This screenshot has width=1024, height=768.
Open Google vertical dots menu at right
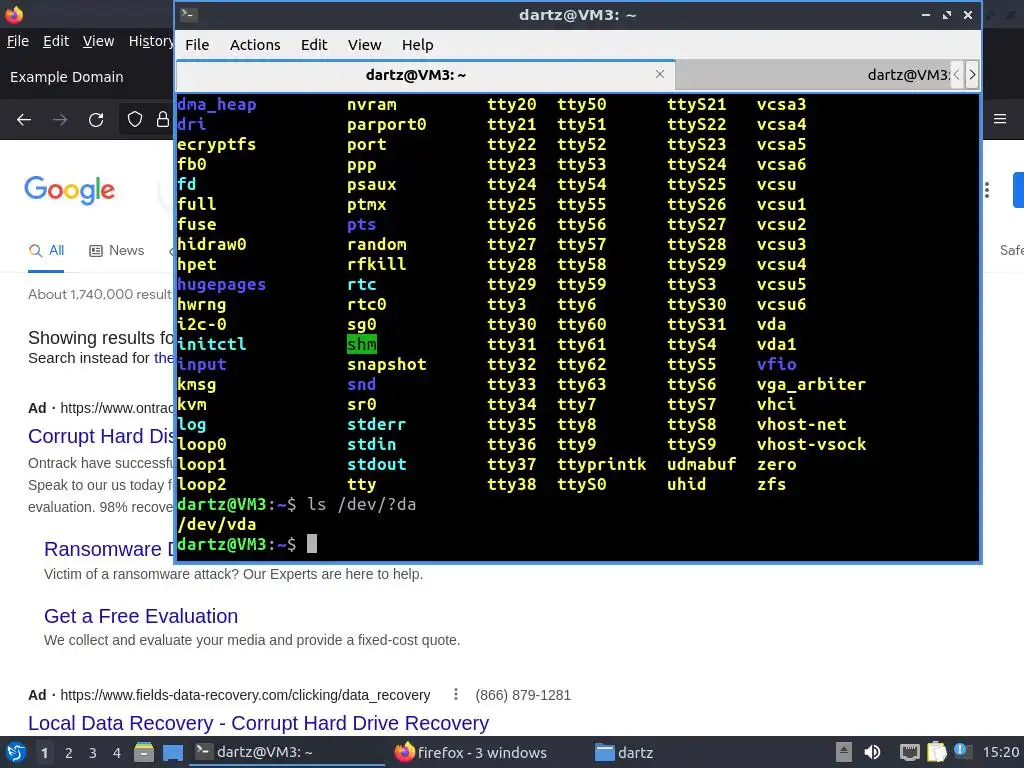coord(987,190)
